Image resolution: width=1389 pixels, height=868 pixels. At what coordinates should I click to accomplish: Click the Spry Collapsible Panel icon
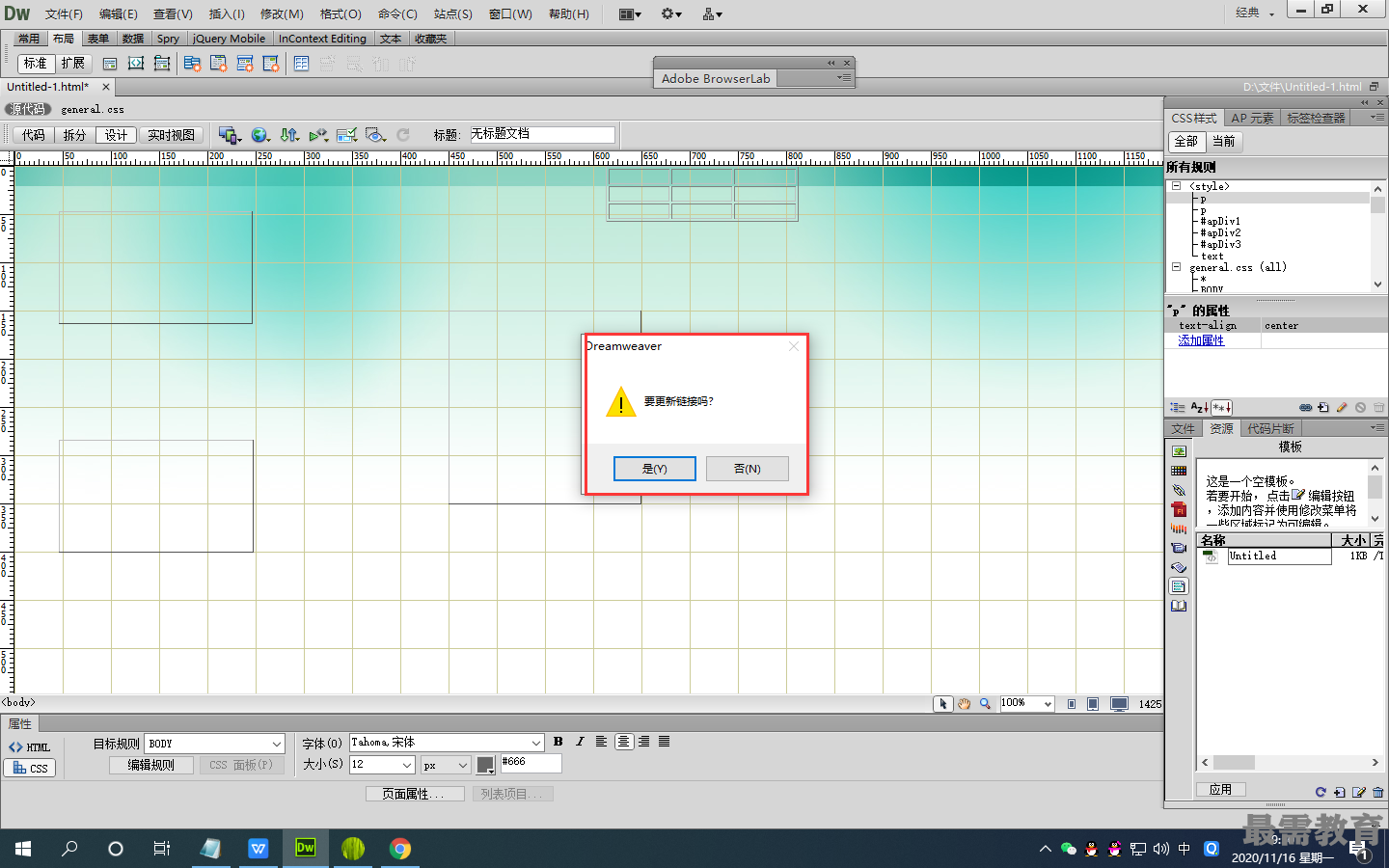click(x=271, y=64)
